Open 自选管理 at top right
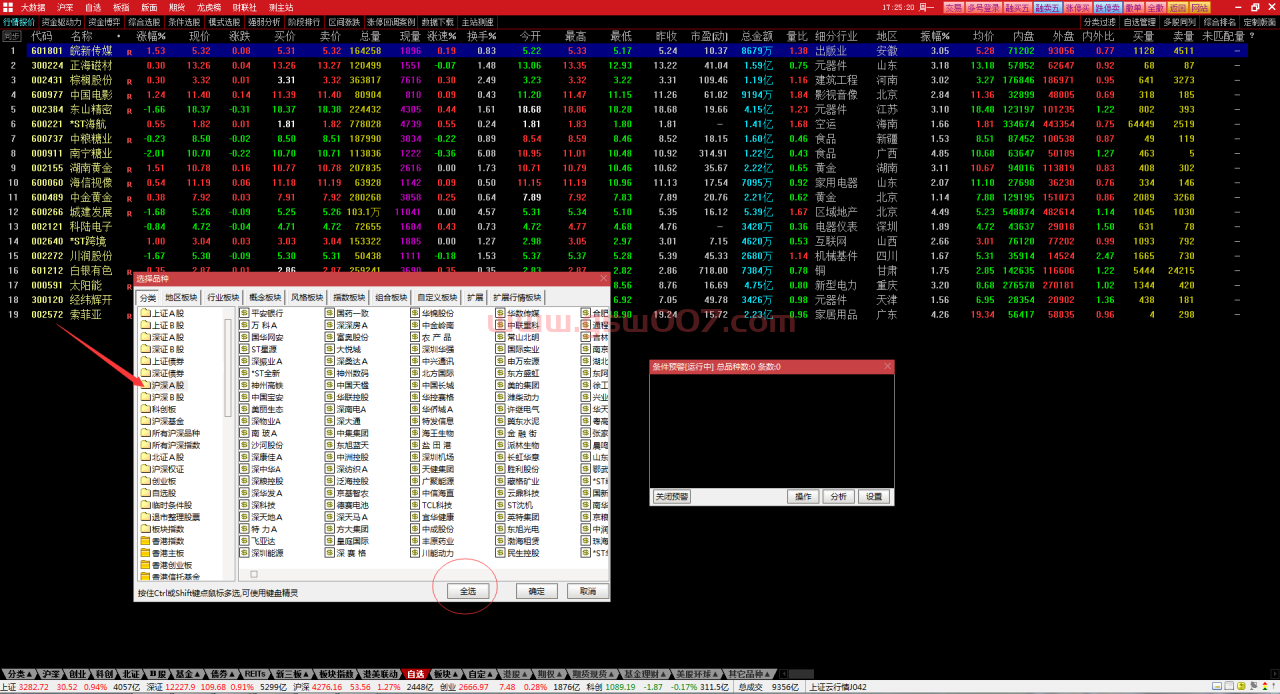The width and height of the screenshot is (1280, 694). pos(1139,22)
